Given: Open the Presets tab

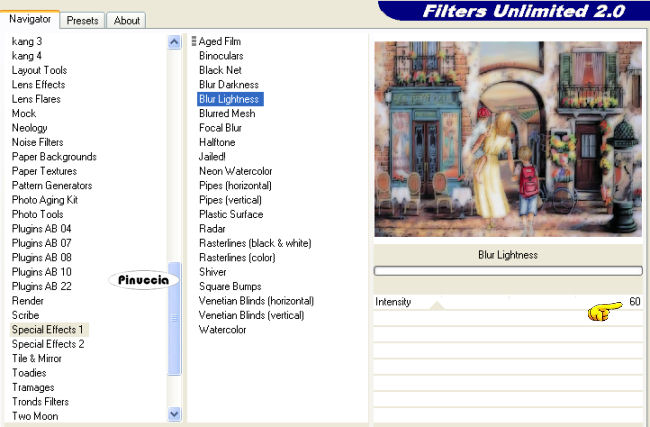Looking at the screenshot, I should coord(82,20).
